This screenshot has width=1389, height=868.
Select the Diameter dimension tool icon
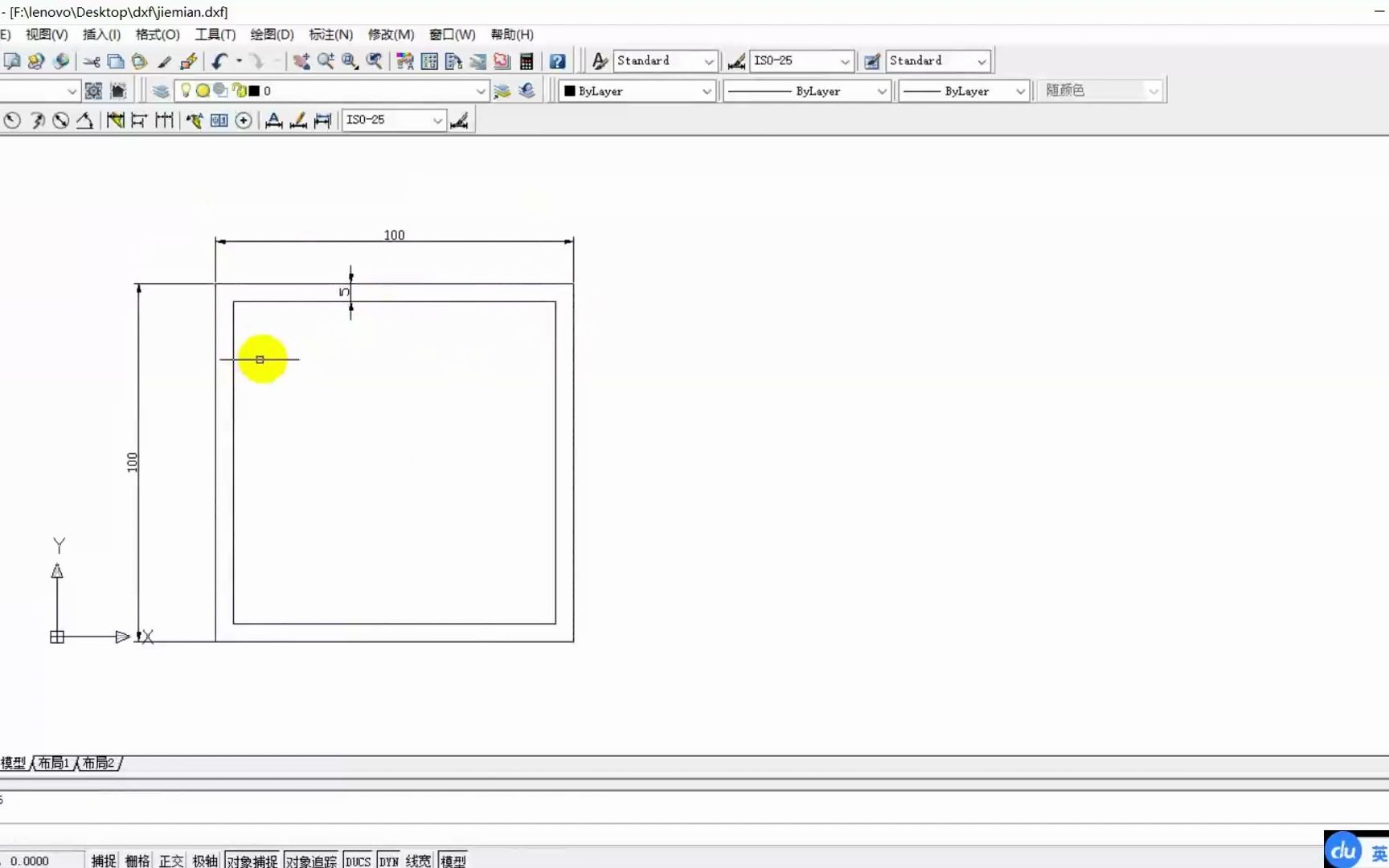(60, 121)
